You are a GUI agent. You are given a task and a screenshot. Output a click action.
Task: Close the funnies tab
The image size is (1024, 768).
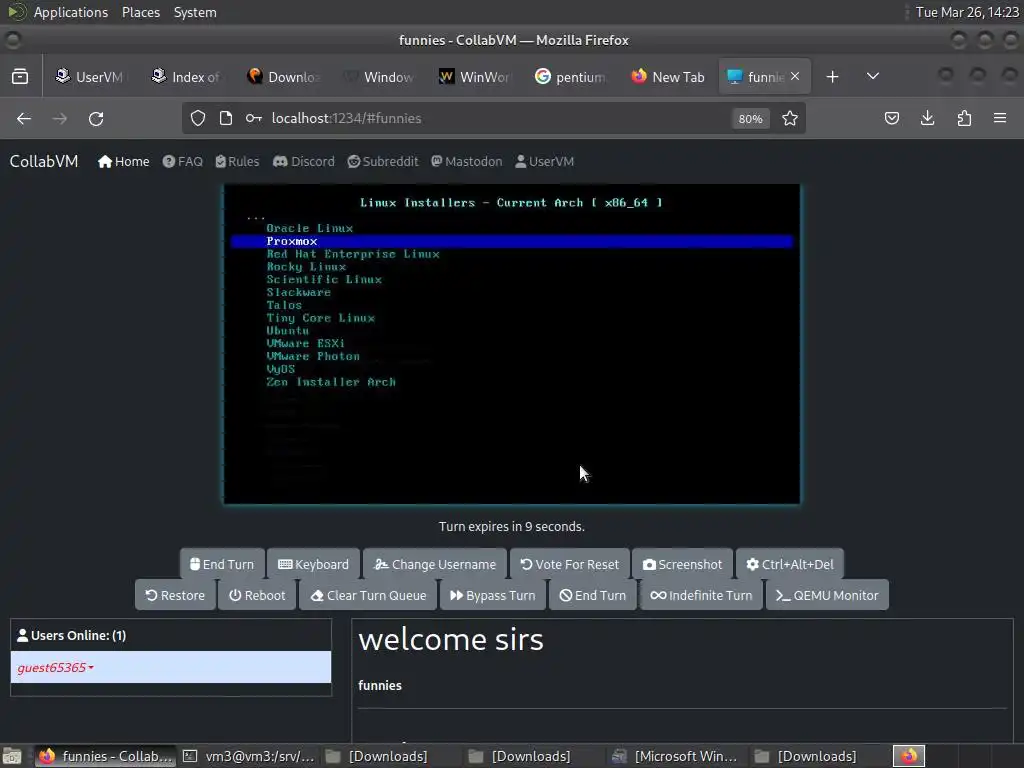point(795,76)
